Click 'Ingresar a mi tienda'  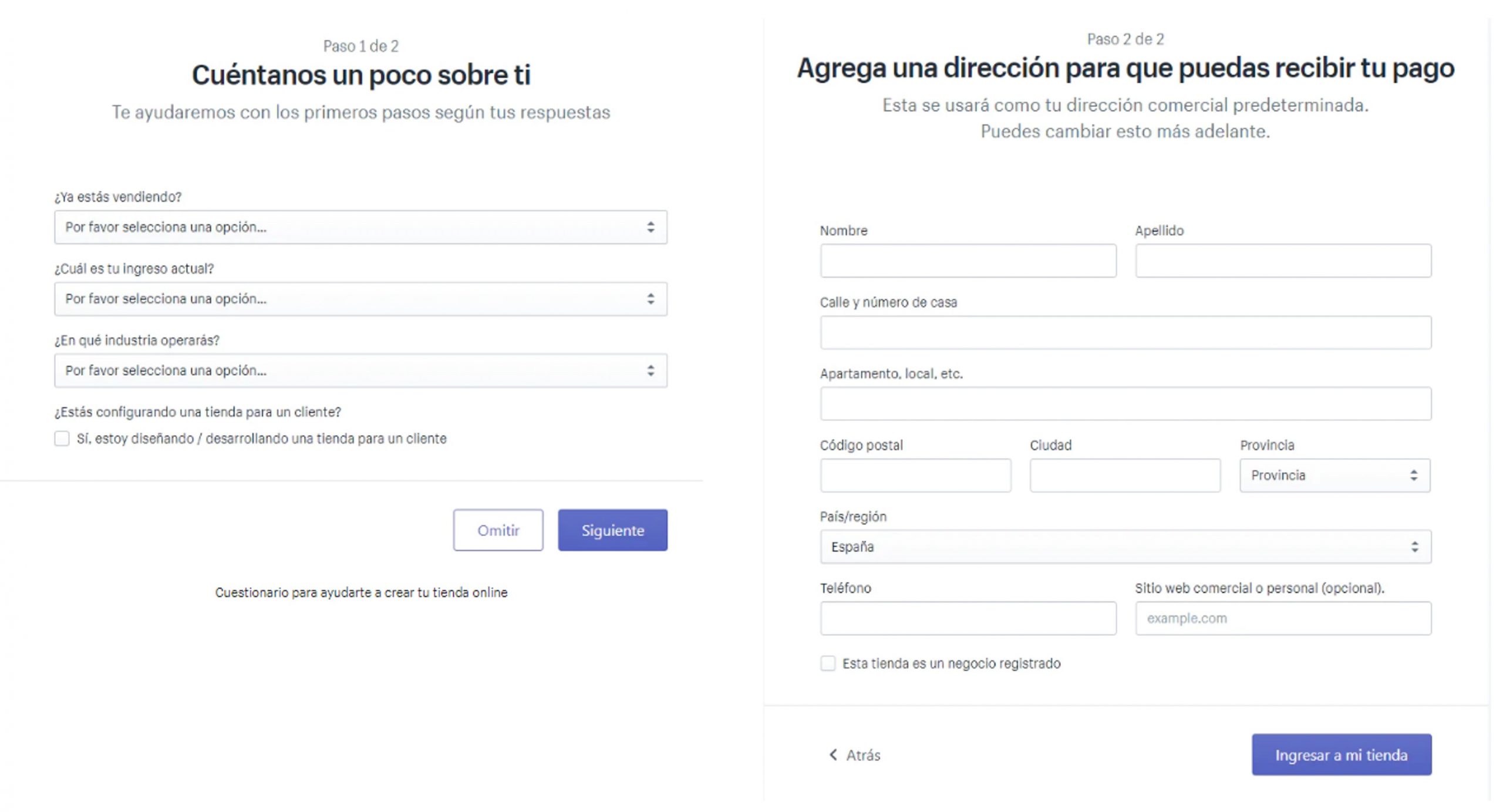click(1341, 756)
